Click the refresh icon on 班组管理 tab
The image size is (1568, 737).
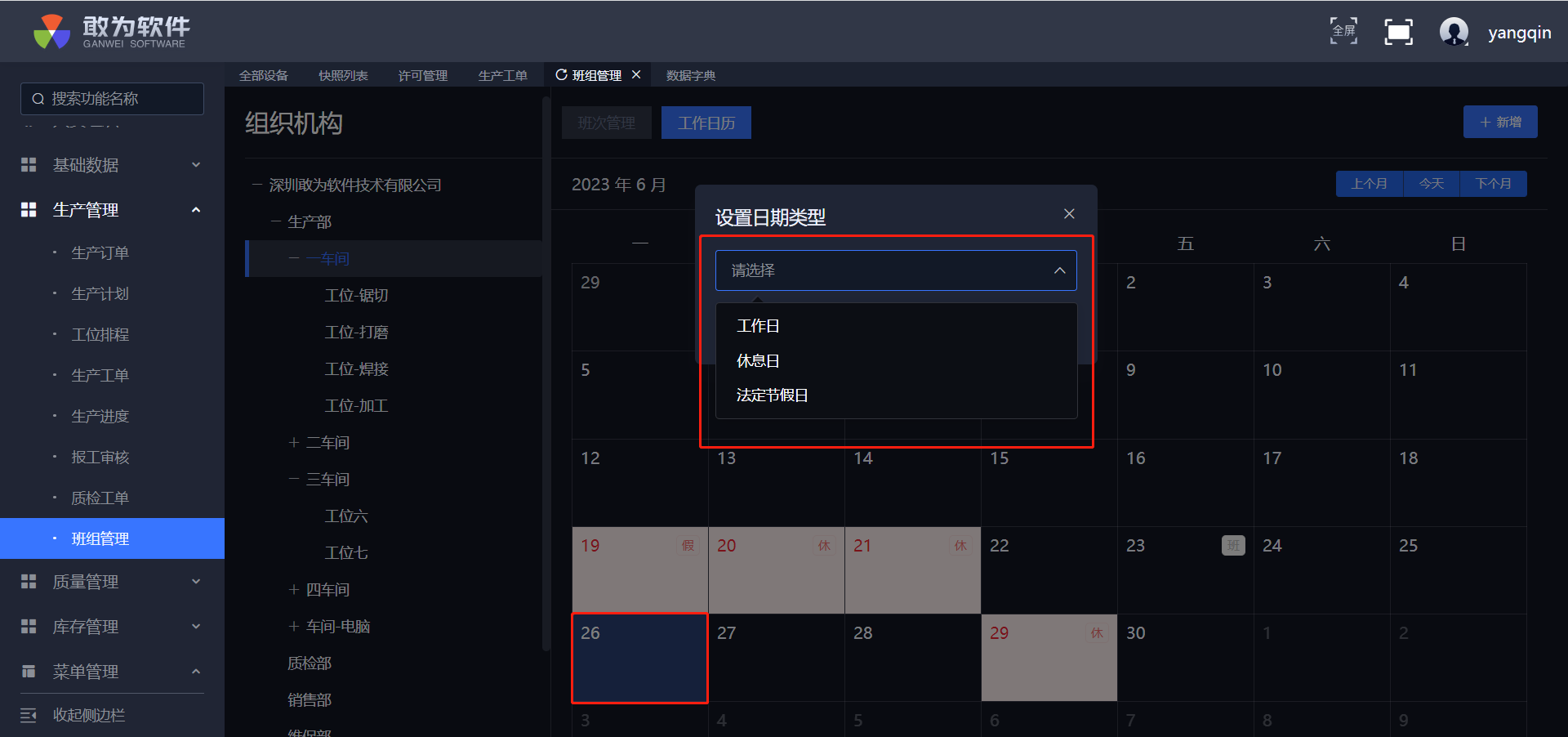(x=561, y=75)
